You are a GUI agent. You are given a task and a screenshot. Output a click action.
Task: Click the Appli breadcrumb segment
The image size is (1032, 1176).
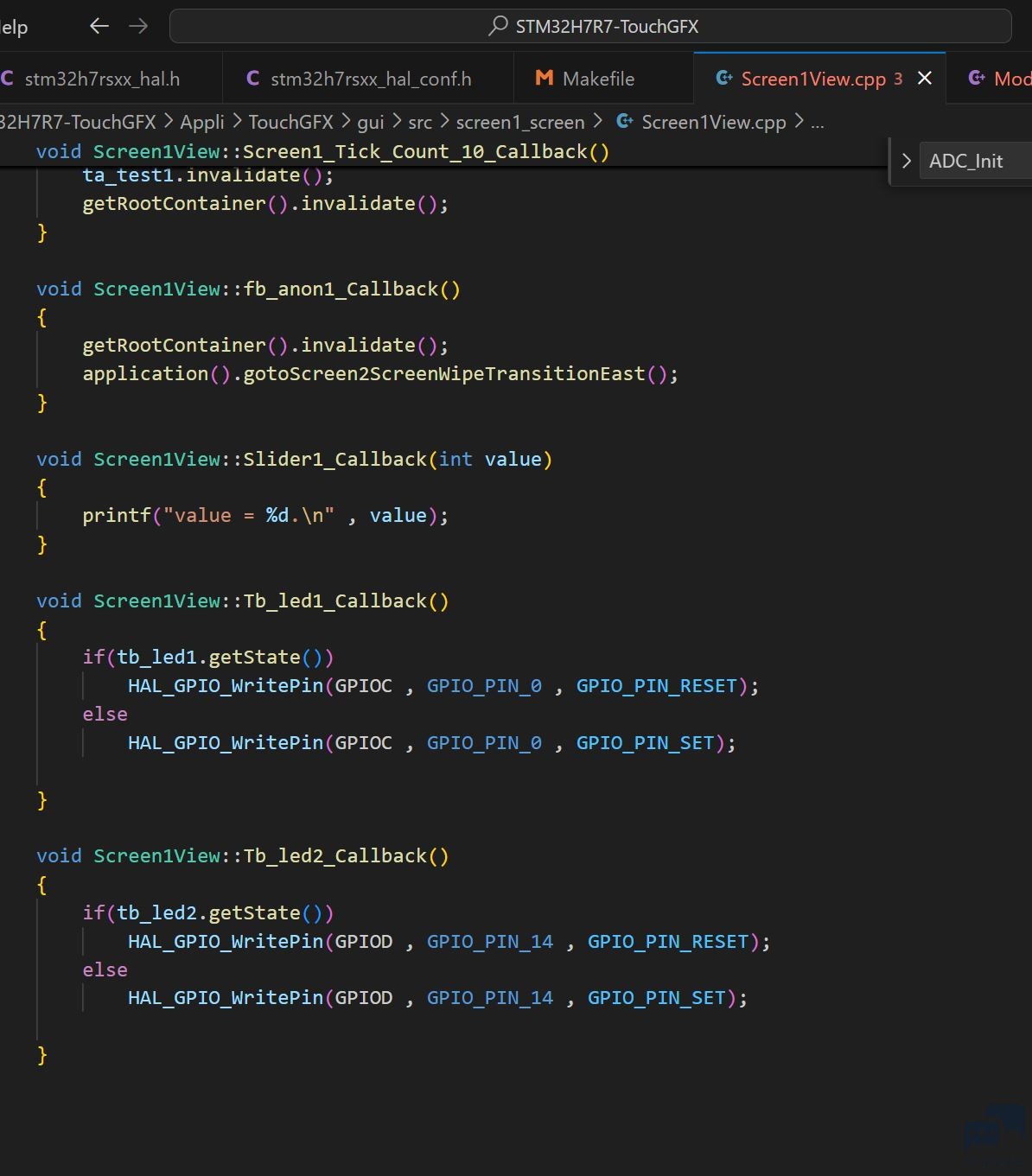click(x=201, y=122)
